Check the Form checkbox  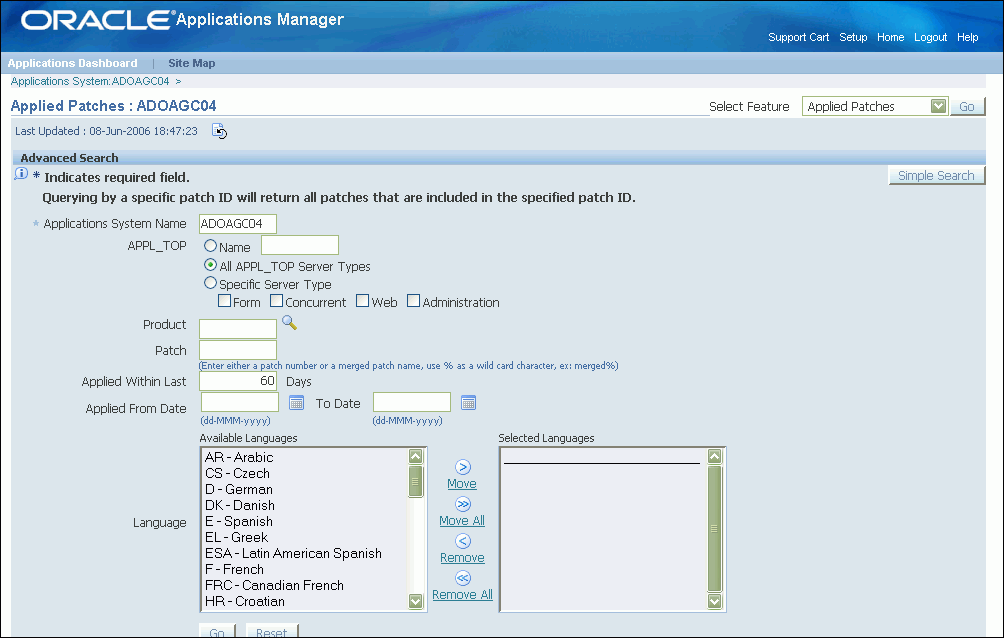[x=225, y=301]
